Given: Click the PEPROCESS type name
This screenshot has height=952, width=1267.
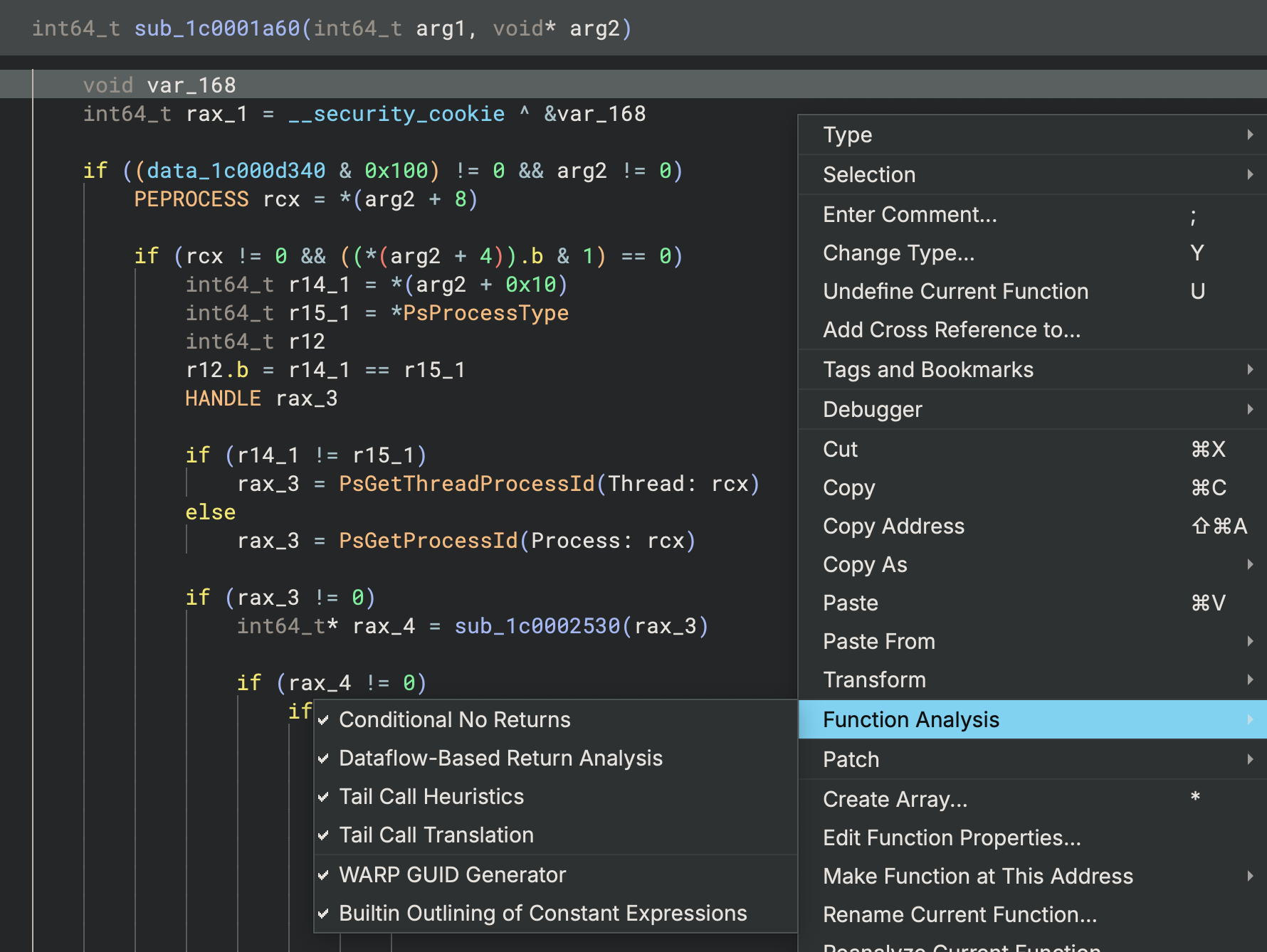Looking at the screenshot, I should [191, 199].
